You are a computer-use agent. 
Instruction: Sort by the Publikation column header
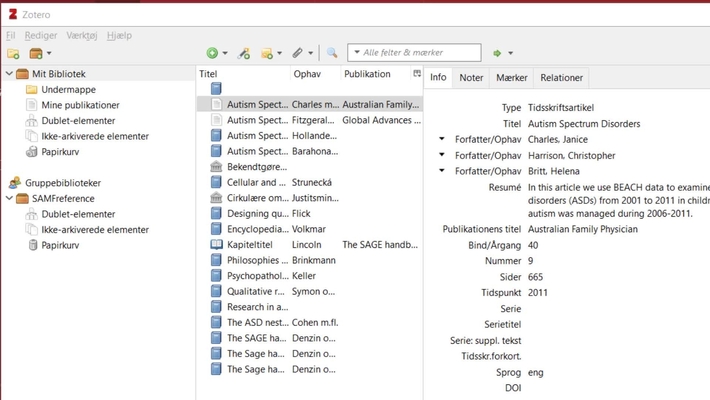(375, 74)
